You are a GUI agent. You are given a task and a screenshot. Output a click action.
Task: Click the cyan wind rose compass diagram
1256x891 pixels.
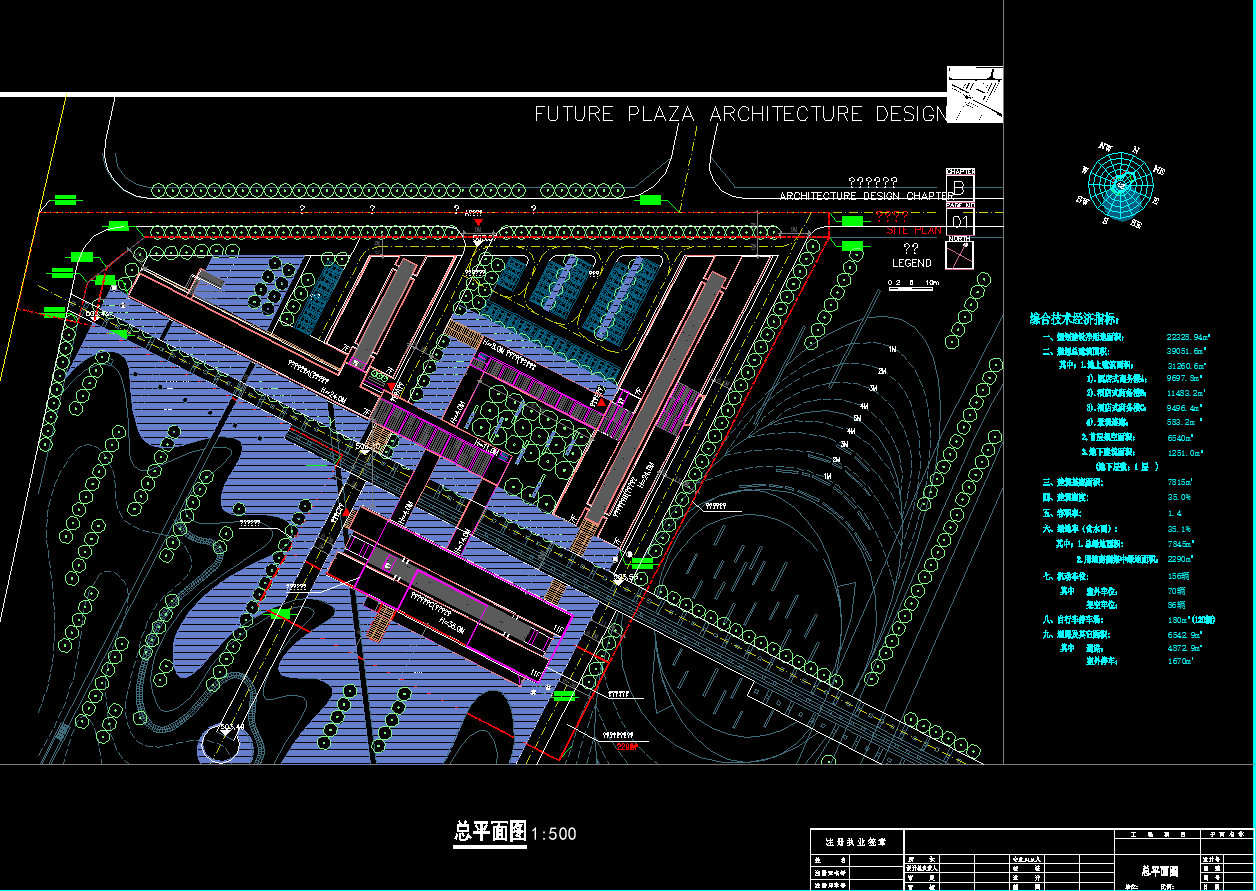[1120, 184]
